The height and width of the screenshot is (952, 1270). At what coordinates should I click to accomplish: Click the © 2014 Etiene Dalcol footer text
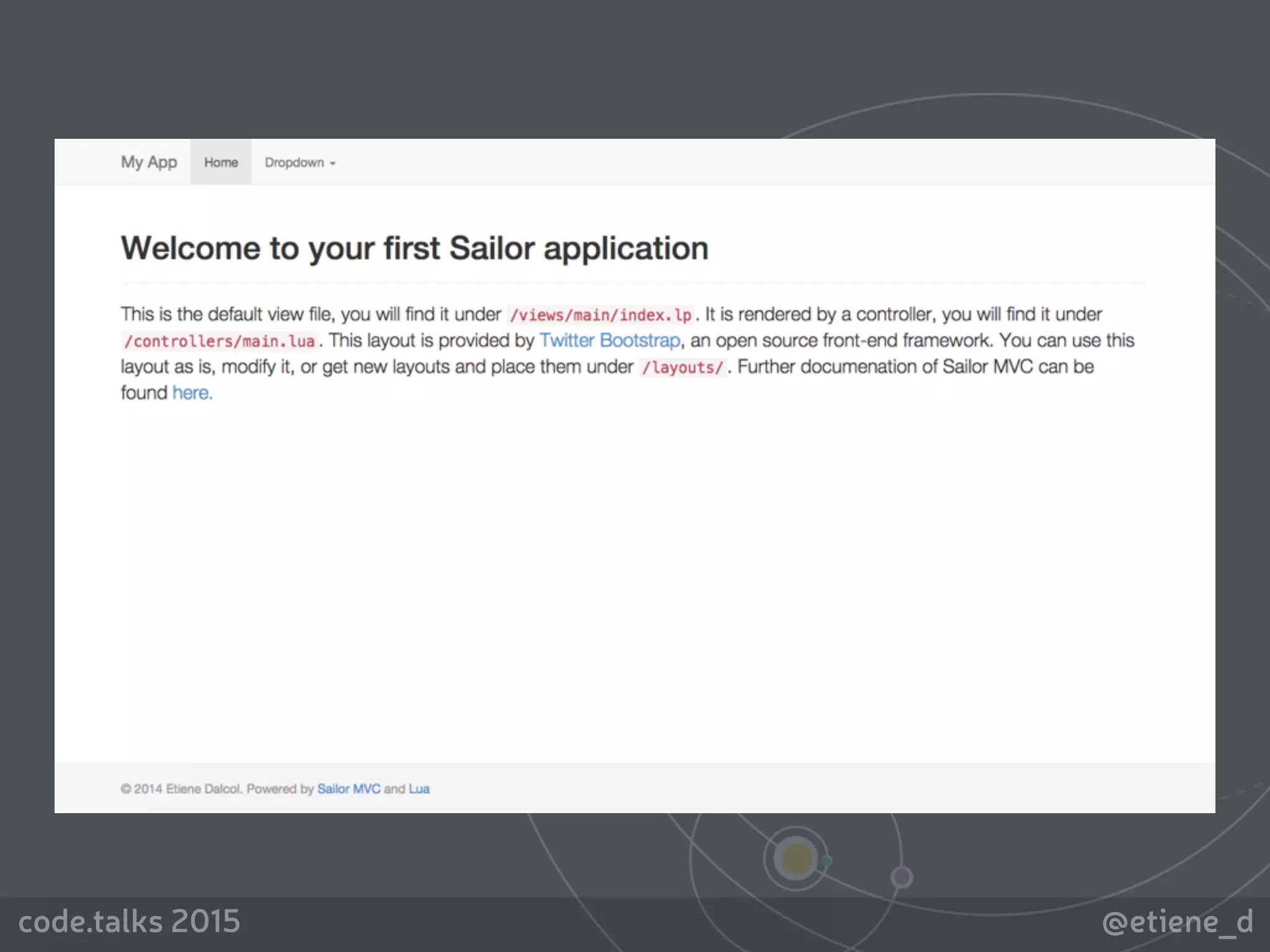click(x=180, y=789)
